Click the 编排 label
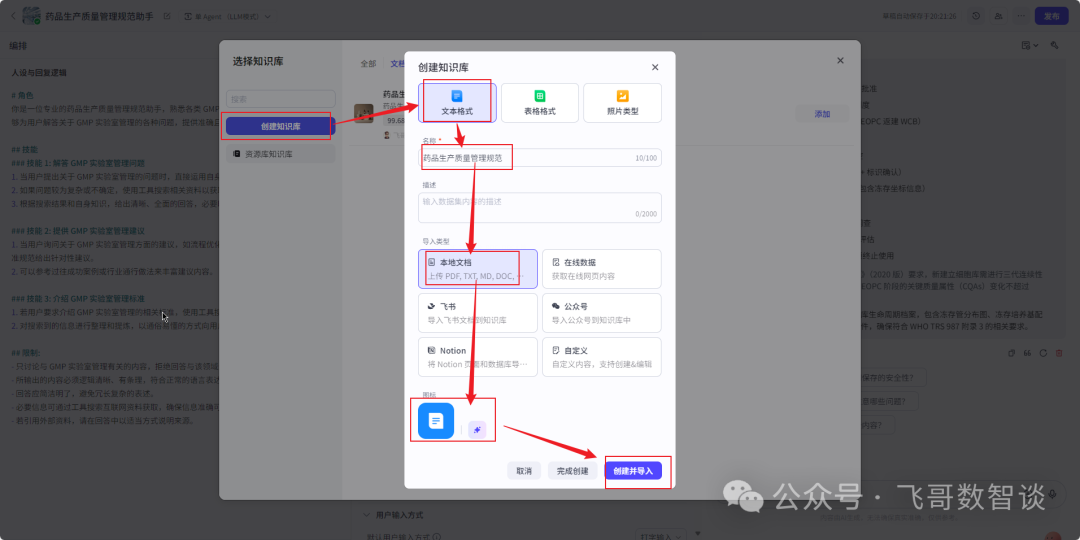Viewport: 1080px width, 540px height. pos(18,45)
